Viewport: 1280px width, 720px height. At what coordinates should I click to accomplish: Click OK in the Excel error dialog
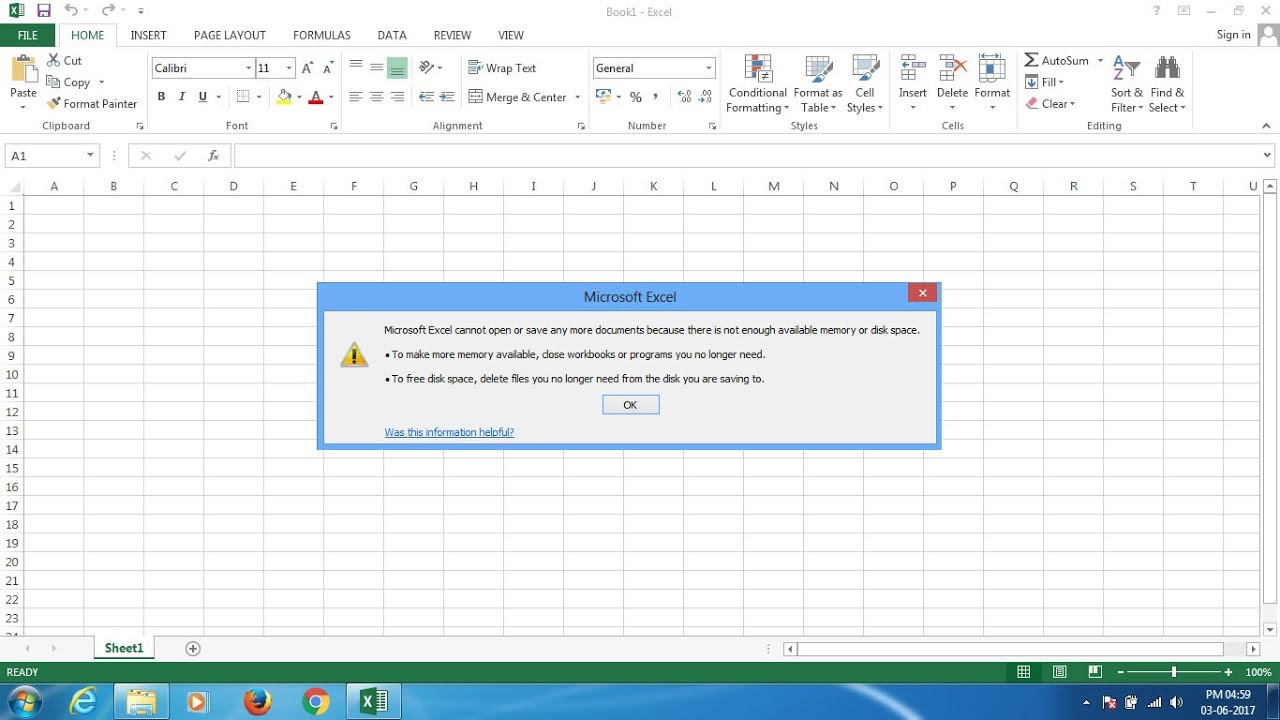(x=631, y=405)
